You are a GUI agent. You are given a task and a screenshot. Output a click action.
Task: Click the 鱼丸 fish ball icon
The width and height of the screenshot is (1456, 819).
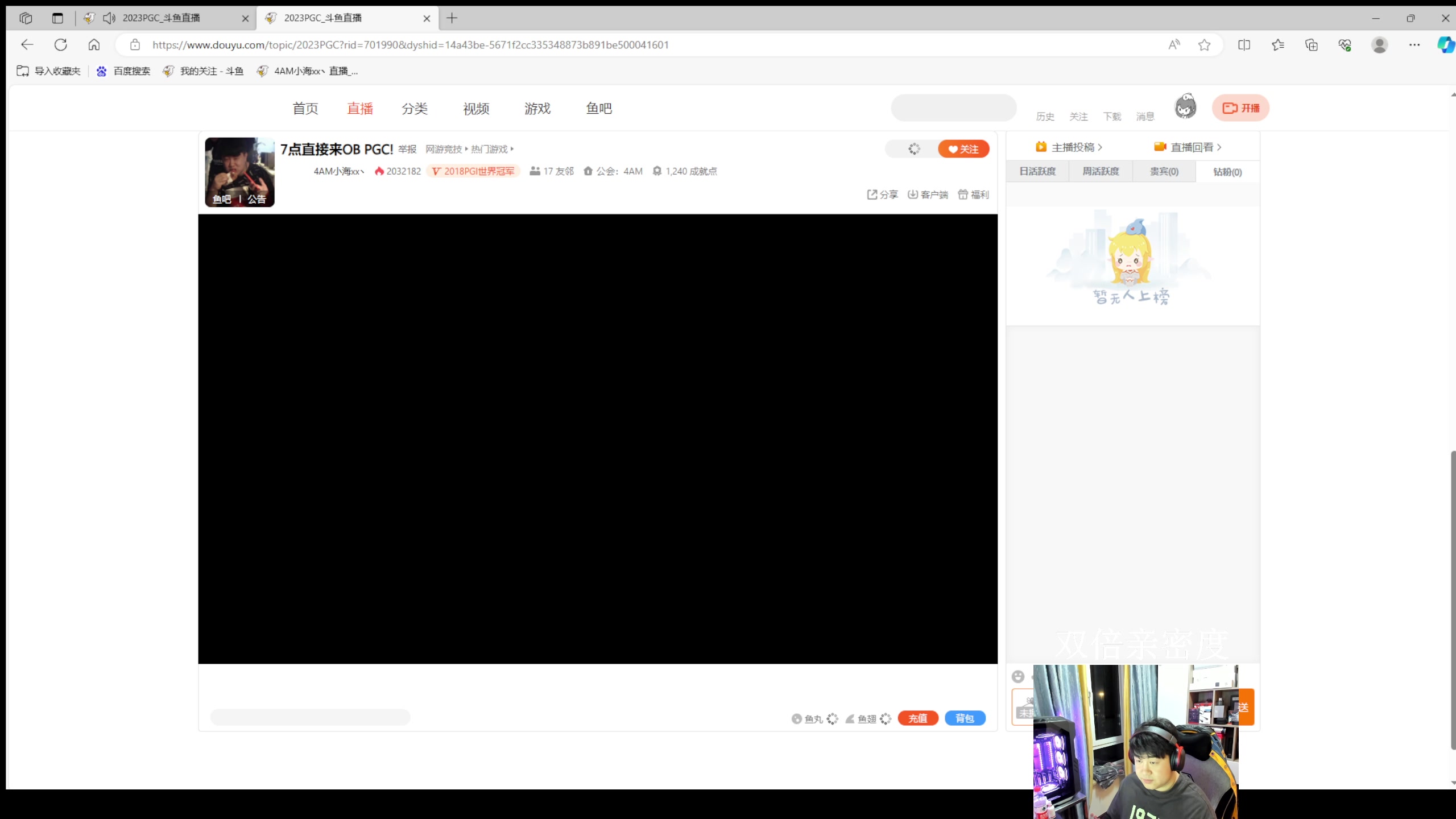(796, 718)
